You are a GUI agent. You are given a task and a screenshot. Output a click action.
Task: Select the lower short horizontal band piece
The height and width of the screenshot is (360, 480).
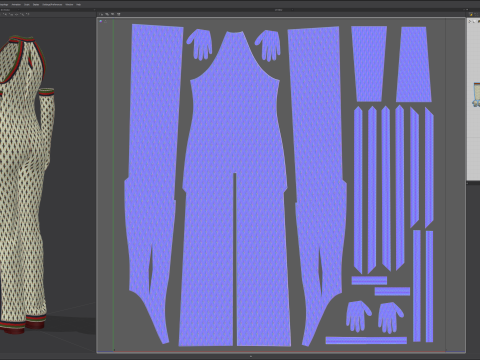(392, 291)
